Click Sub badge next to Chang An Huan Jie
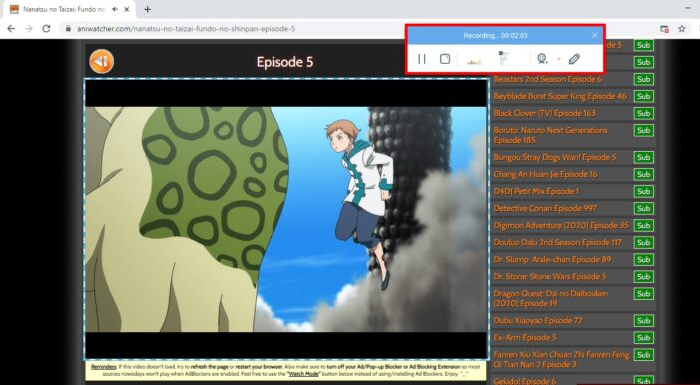700x385 pixels. pyautogui.click(x=643, y=174)
